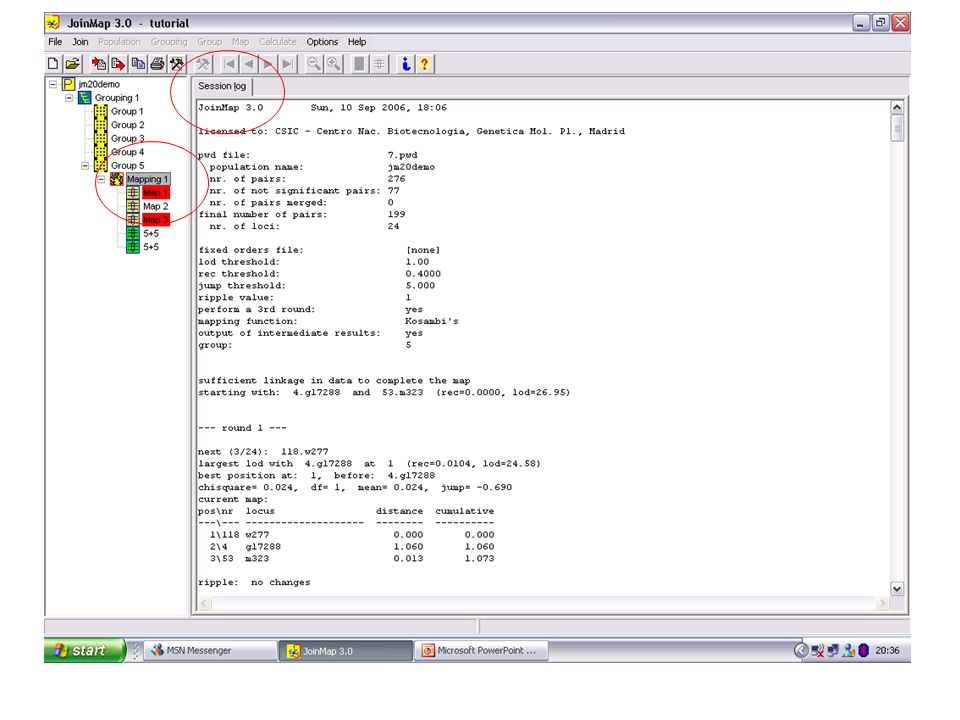Viewport: 960px width, 720px height.
Task: Click the grey page toolbar icon
Action: coord(359,64)
